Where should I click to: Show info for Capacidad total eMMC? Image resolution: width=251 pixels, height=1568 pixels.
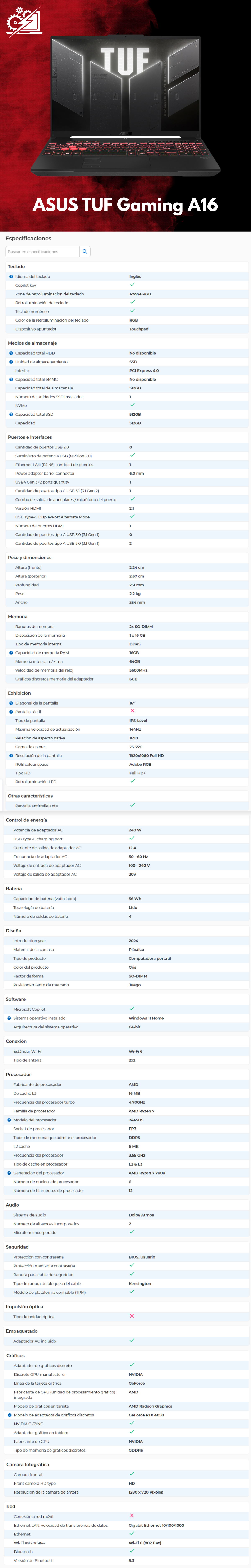(11, 379)
